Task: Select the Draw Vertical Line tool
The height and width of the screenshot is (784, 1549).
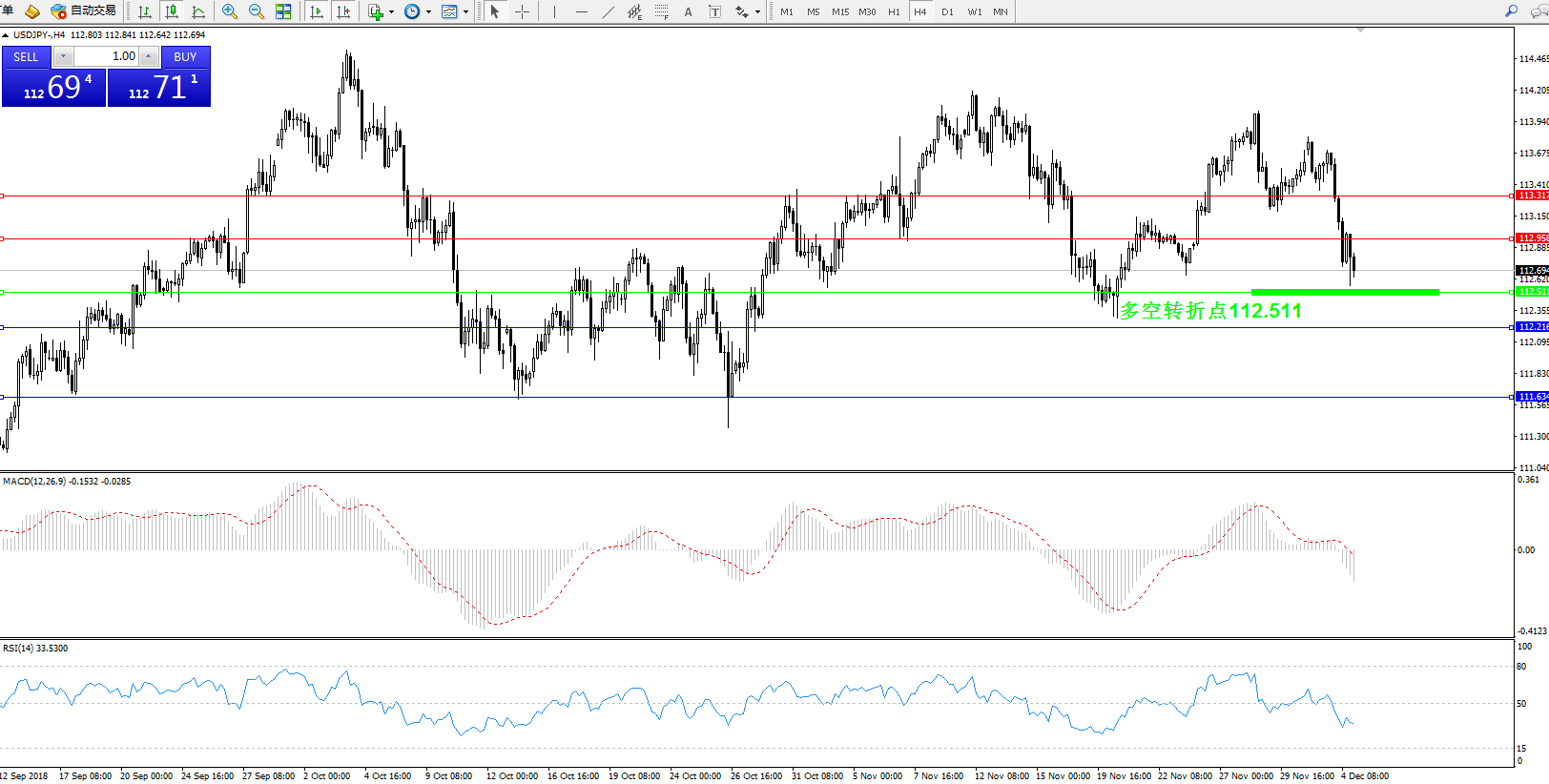Action: (x=554, y=11)
